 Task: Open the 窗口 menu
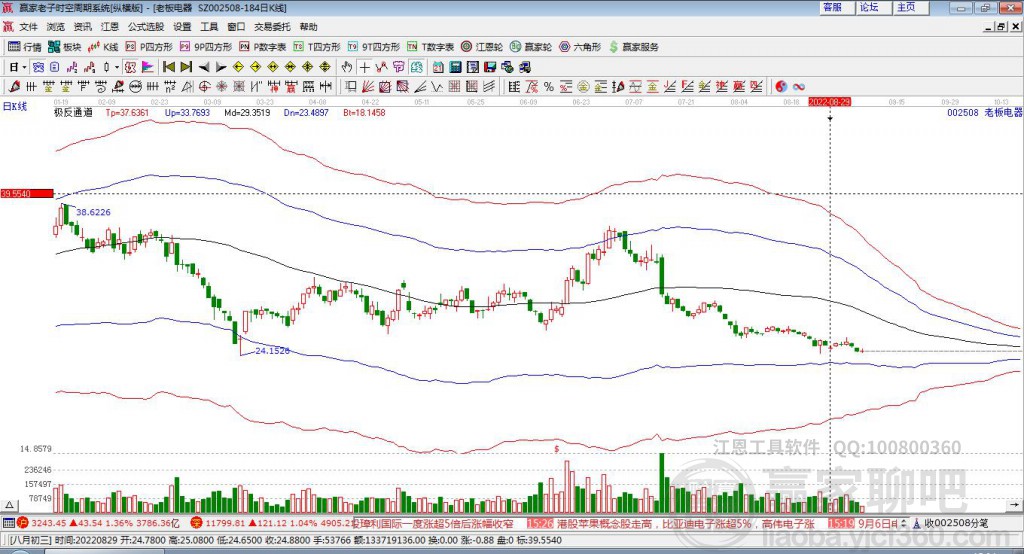pyautogui.click(x=236, y=27)
